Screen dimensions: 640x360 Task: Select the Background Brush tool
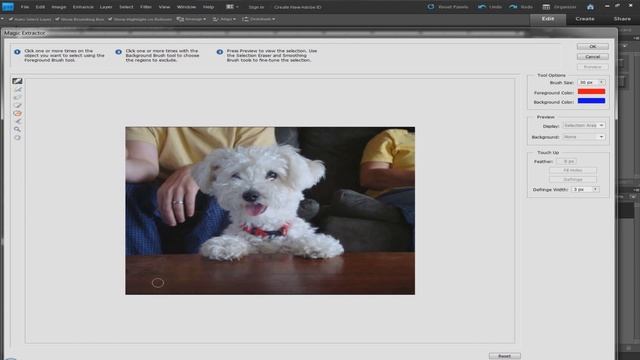pyautogui.click(x=17, y=89)
